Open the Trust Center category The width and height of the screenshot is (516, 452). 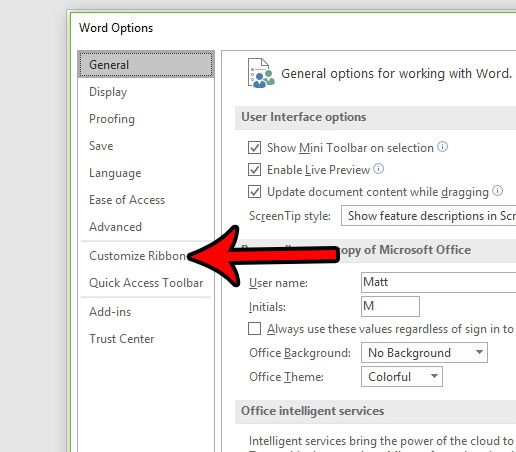[x=122, y=339]
